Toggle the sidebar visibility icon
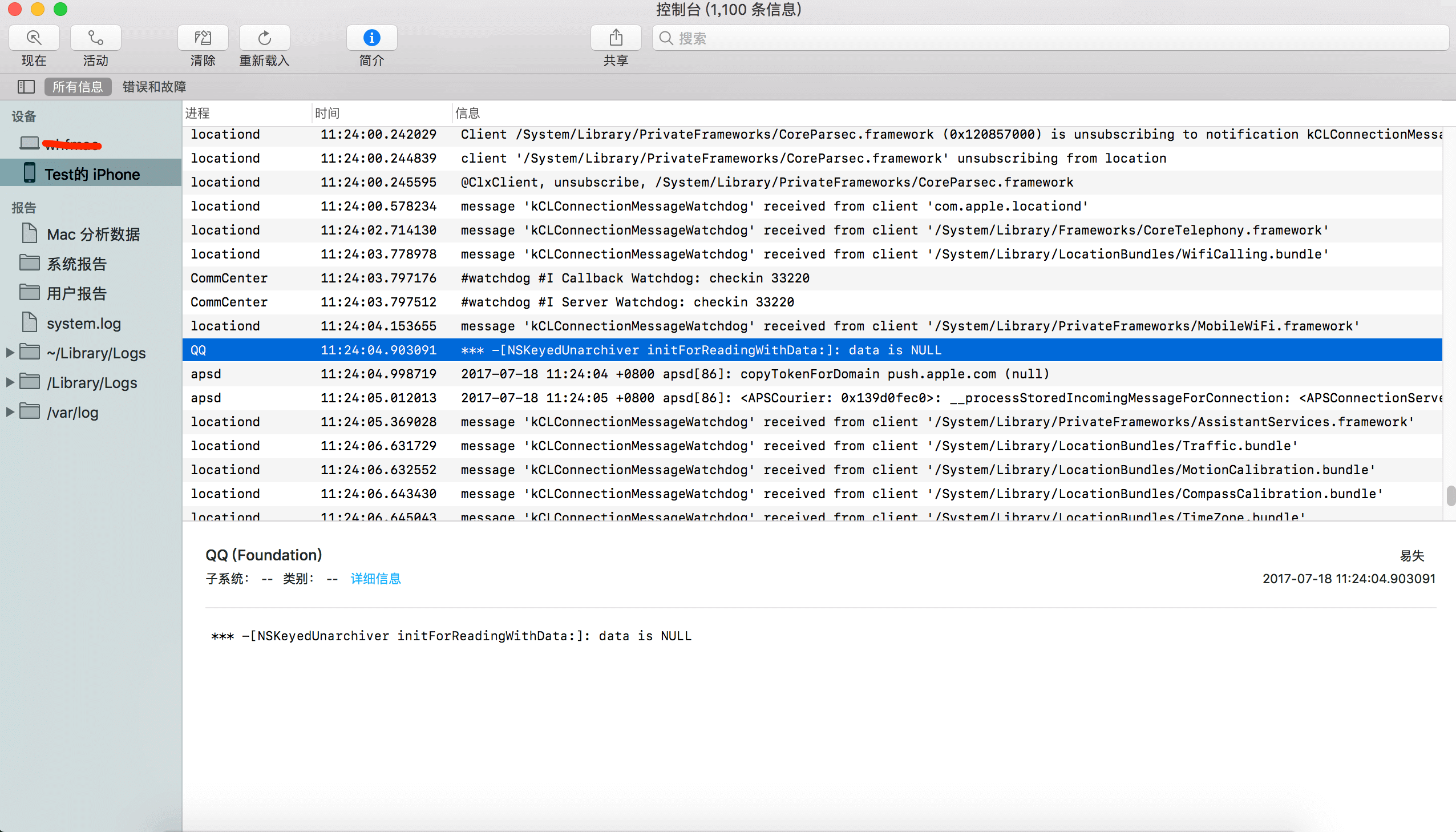This screenshot has width=1456, height=832. point(26,87)
